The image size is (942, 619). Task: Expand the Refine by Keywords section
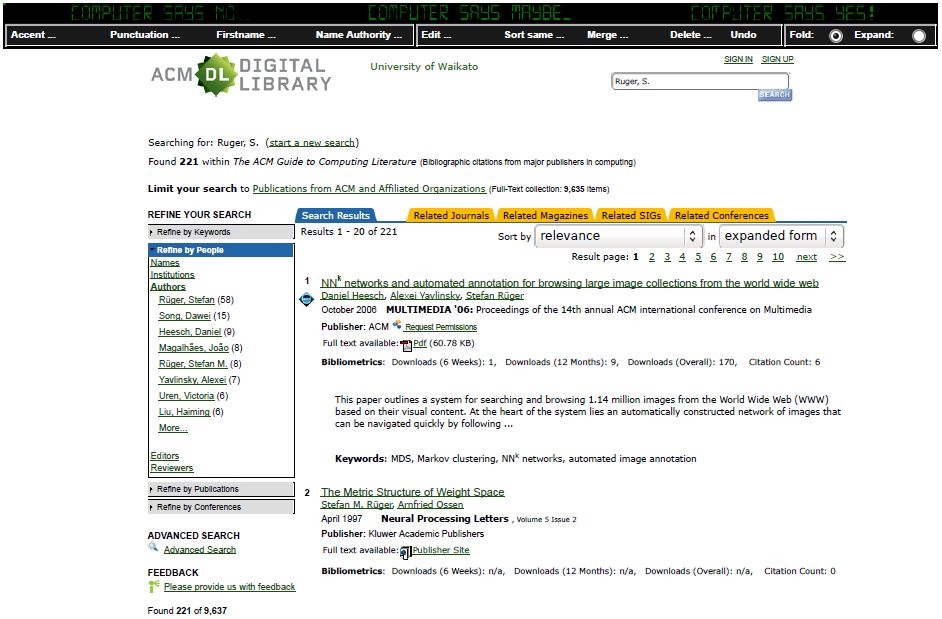tap(220, 232)
